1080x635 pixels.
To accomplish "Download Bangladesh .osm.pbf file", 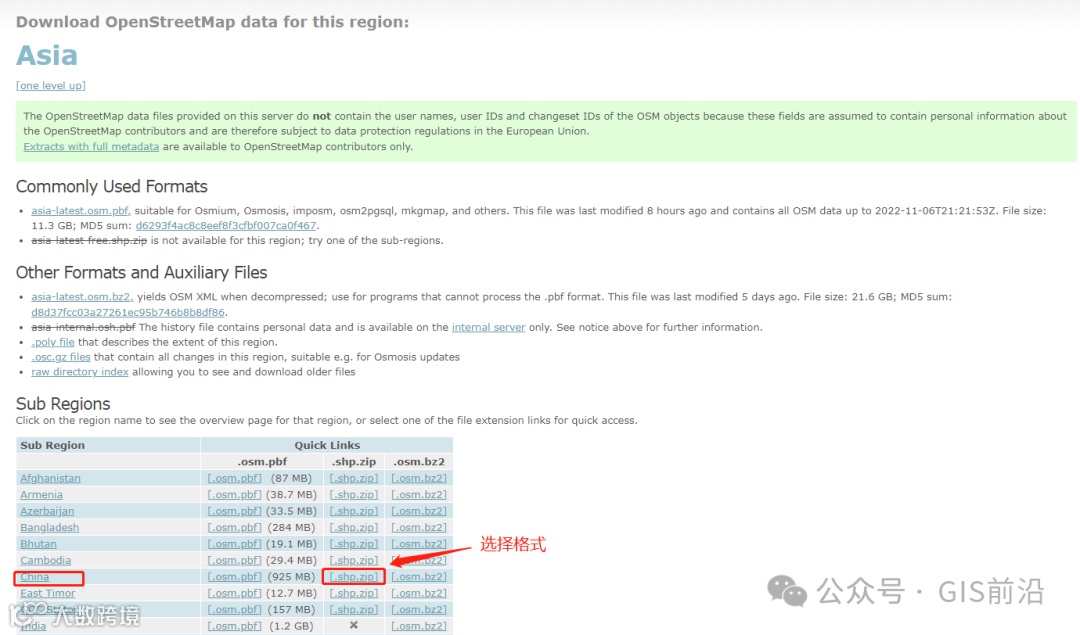I will click(235, 528).
